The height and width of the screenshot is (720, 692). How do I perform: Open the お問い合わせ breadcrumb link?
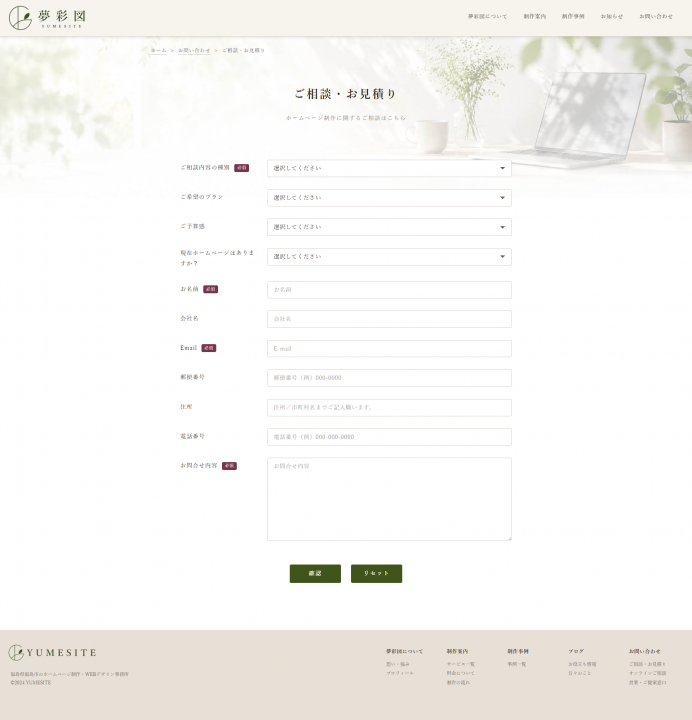click(x=194, y=51)
